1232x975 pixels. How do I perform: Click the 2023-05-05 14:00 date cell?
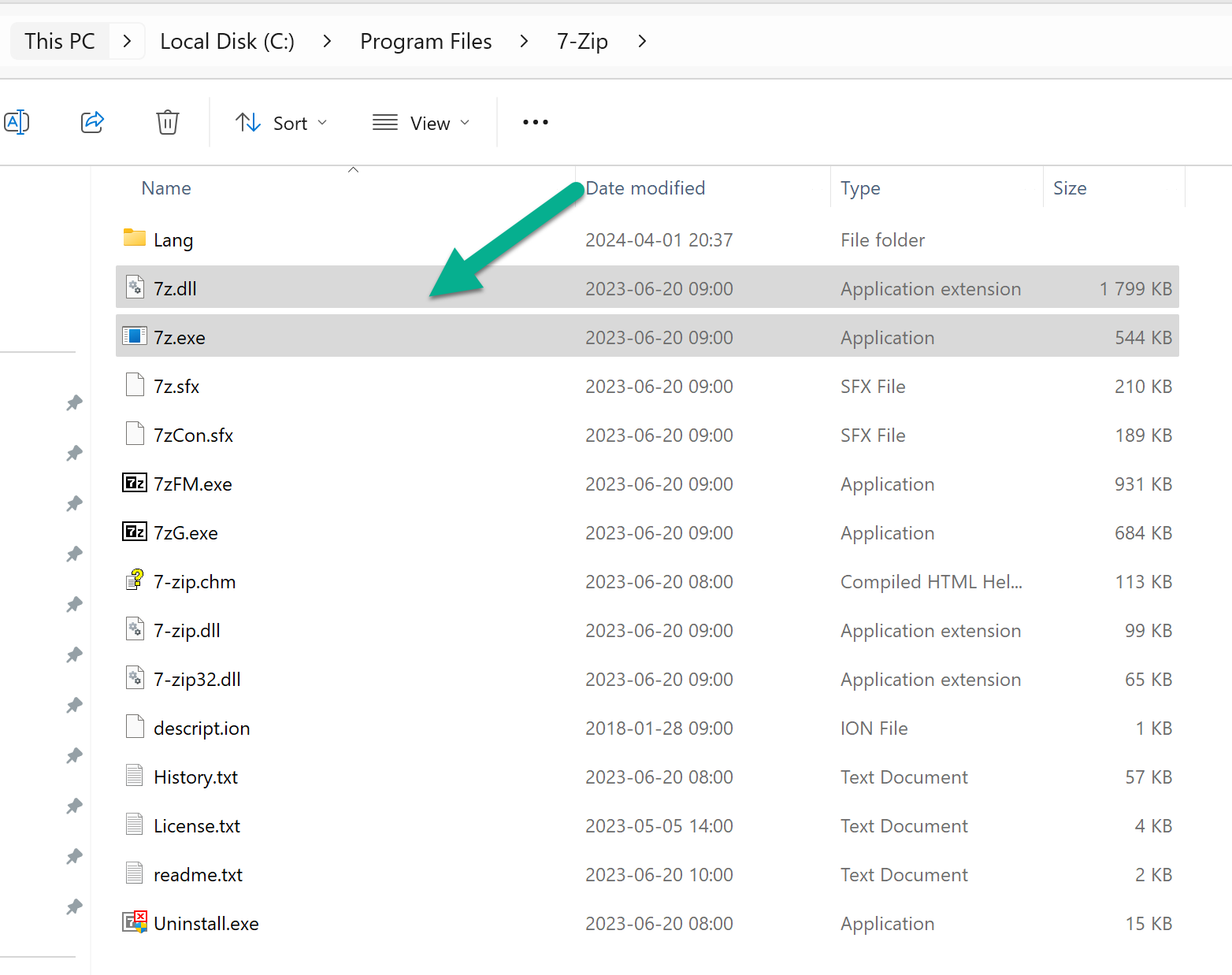(659, 826)
